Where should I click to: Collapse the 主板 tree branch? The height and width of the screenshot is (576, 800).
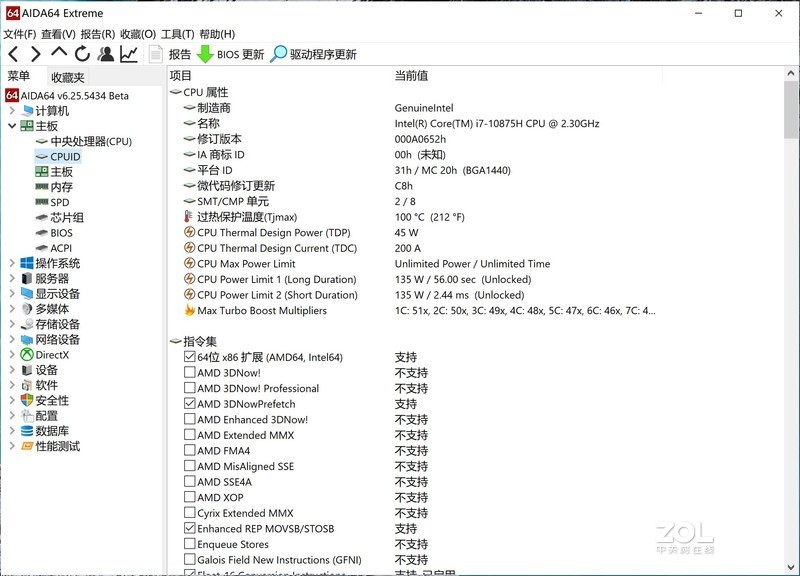tap(10, 126)
